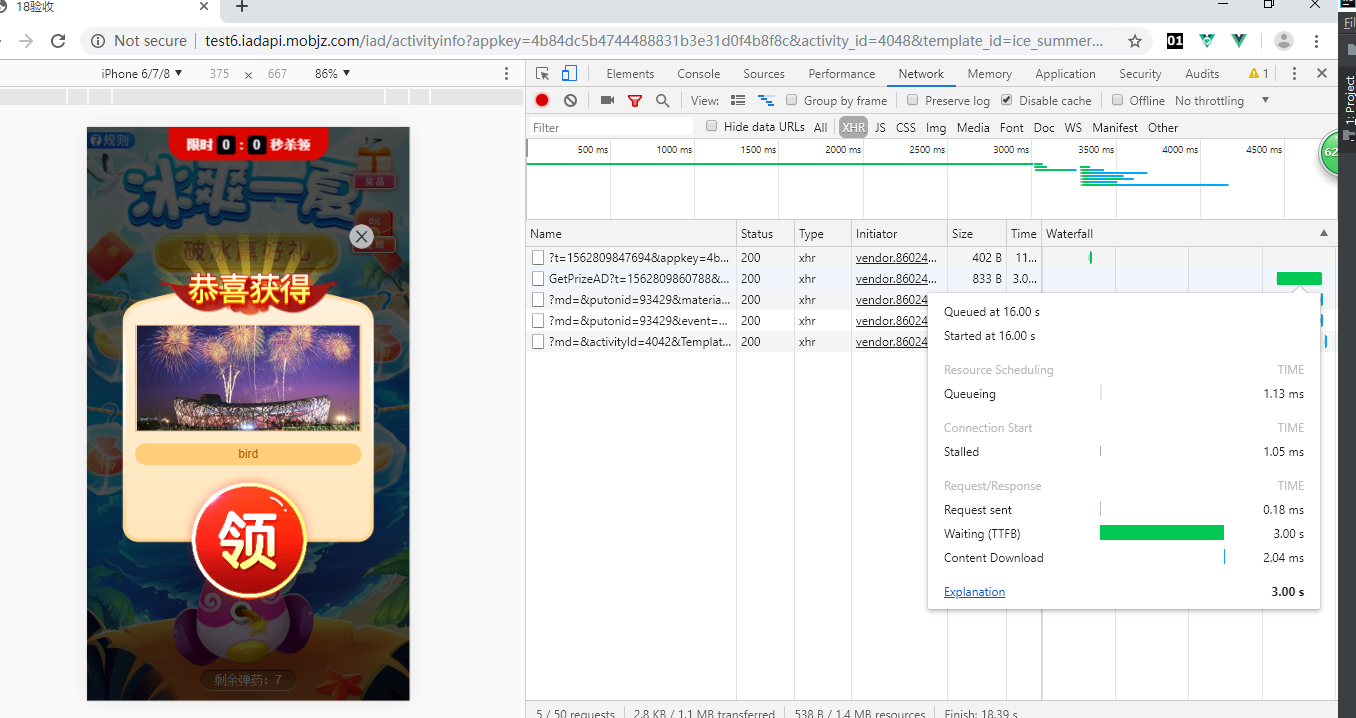
Task: Switch to the Sources tab
Action: 764,74
